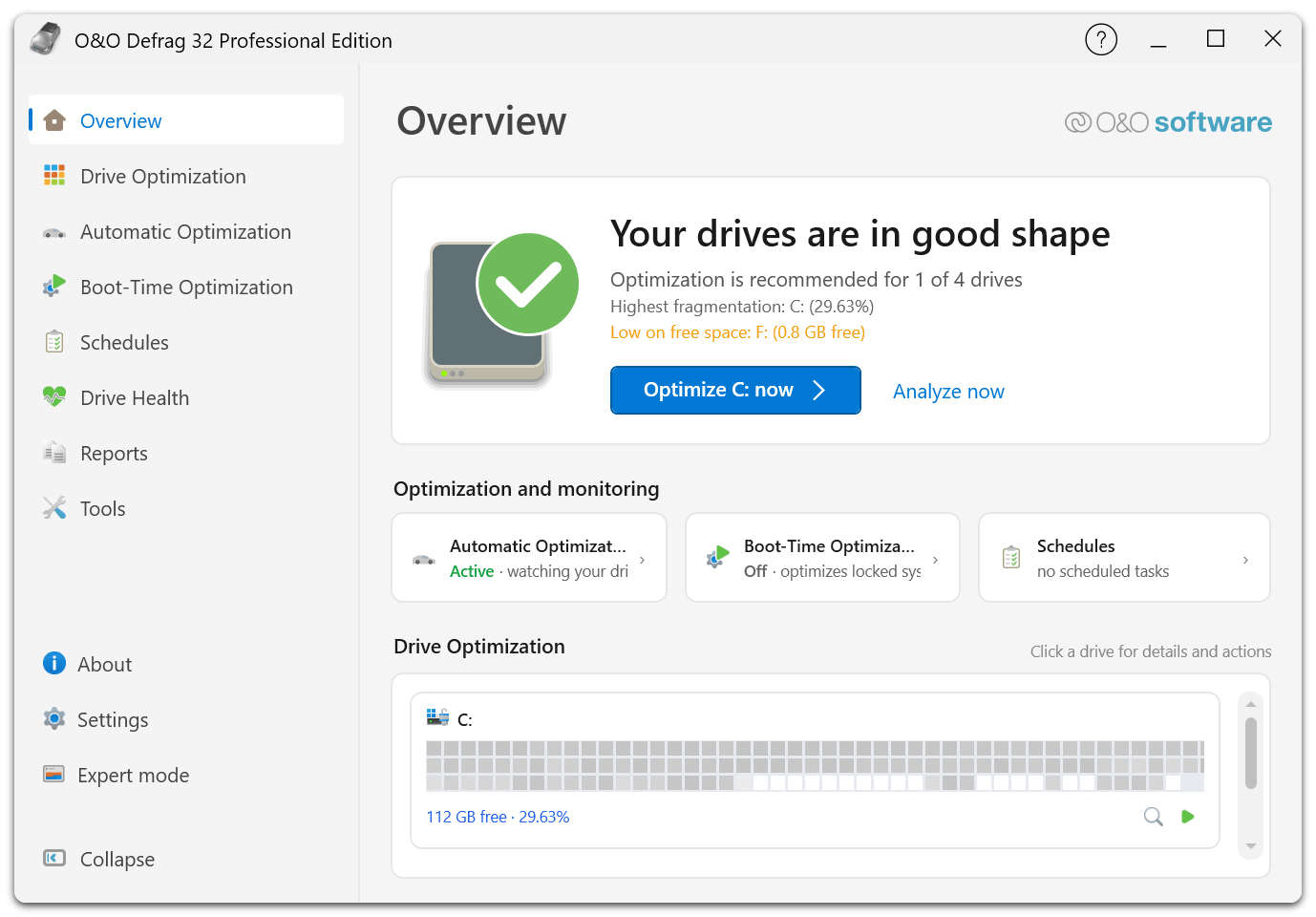This screenshot has height=917, width=1316.
Task: Click the Schedules clipboard icon in sidebar
Action: (x=54, y=342)
